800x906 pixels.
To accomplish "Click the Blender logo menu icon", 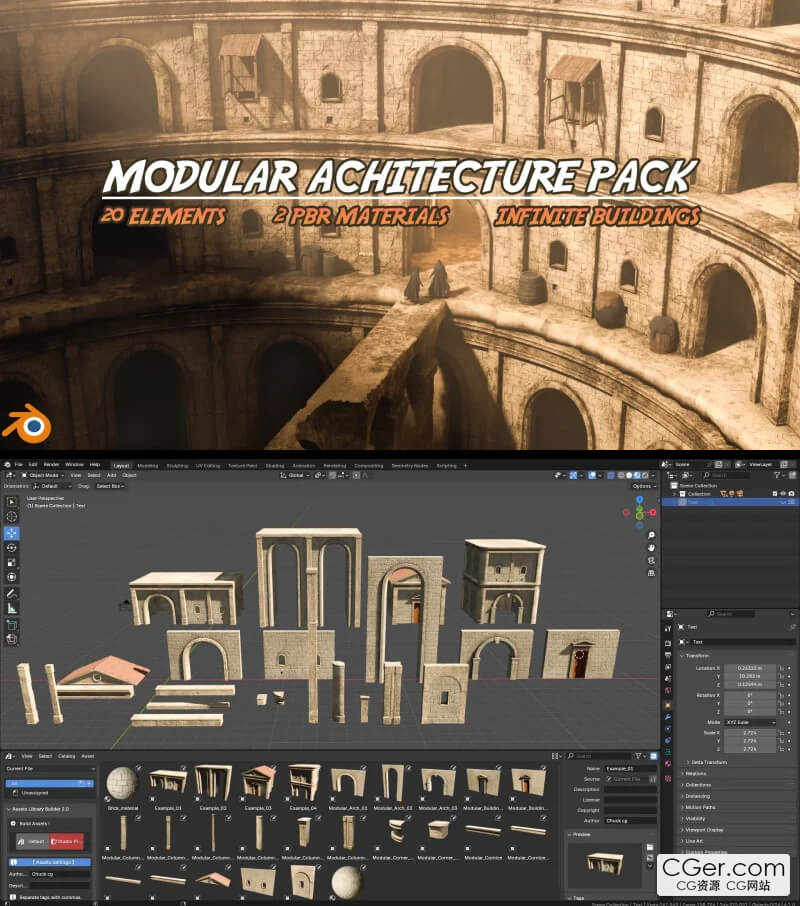I will (x=8, y=465).
